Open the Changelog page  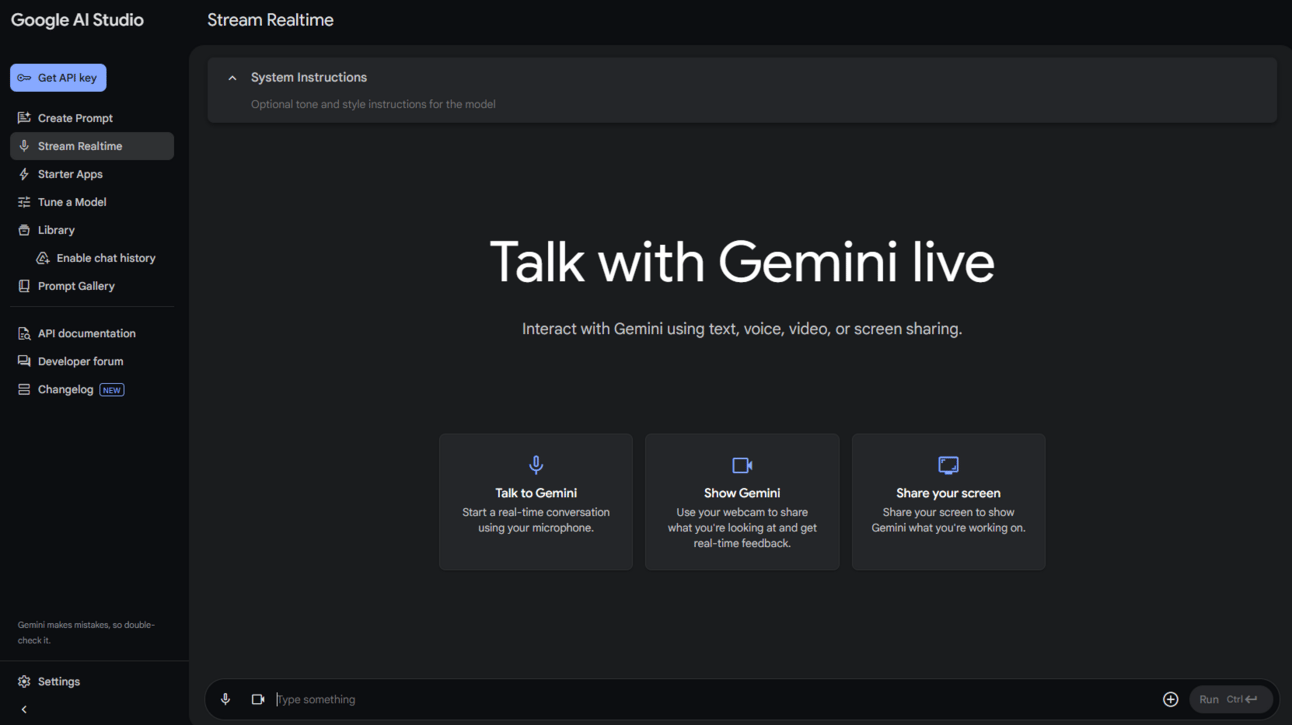[x=66, y=390]
